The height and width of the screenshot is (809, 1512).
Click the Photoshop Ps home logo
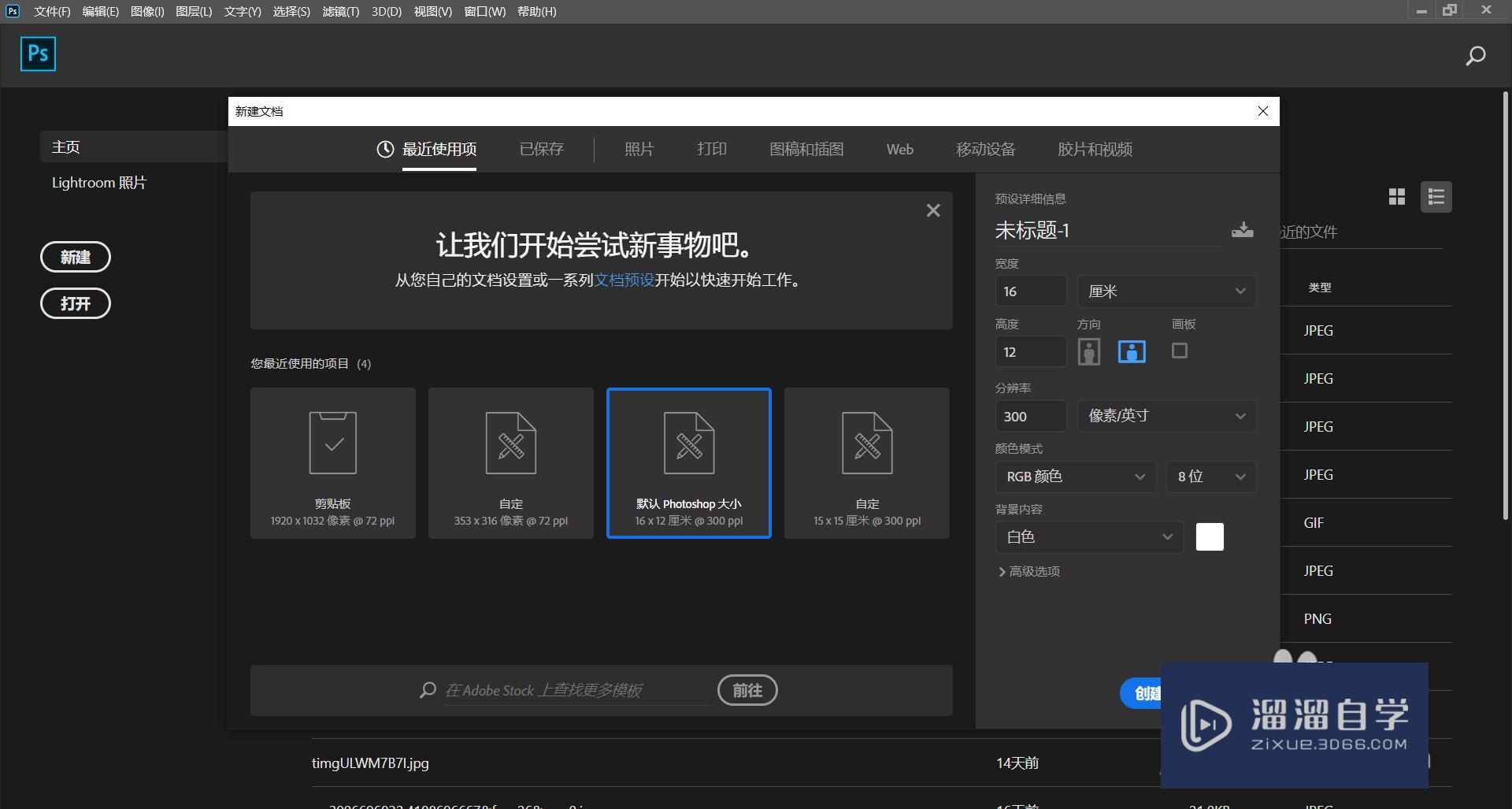pos(38,54)
